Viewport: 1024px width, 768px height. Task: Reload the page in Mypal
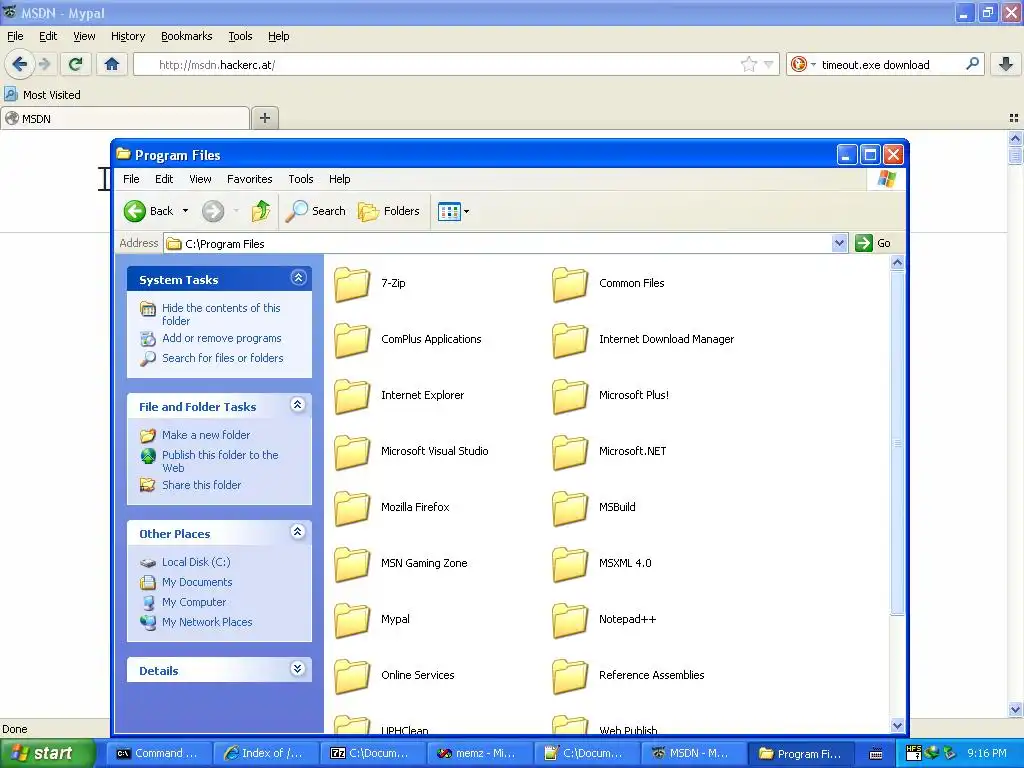75,64
